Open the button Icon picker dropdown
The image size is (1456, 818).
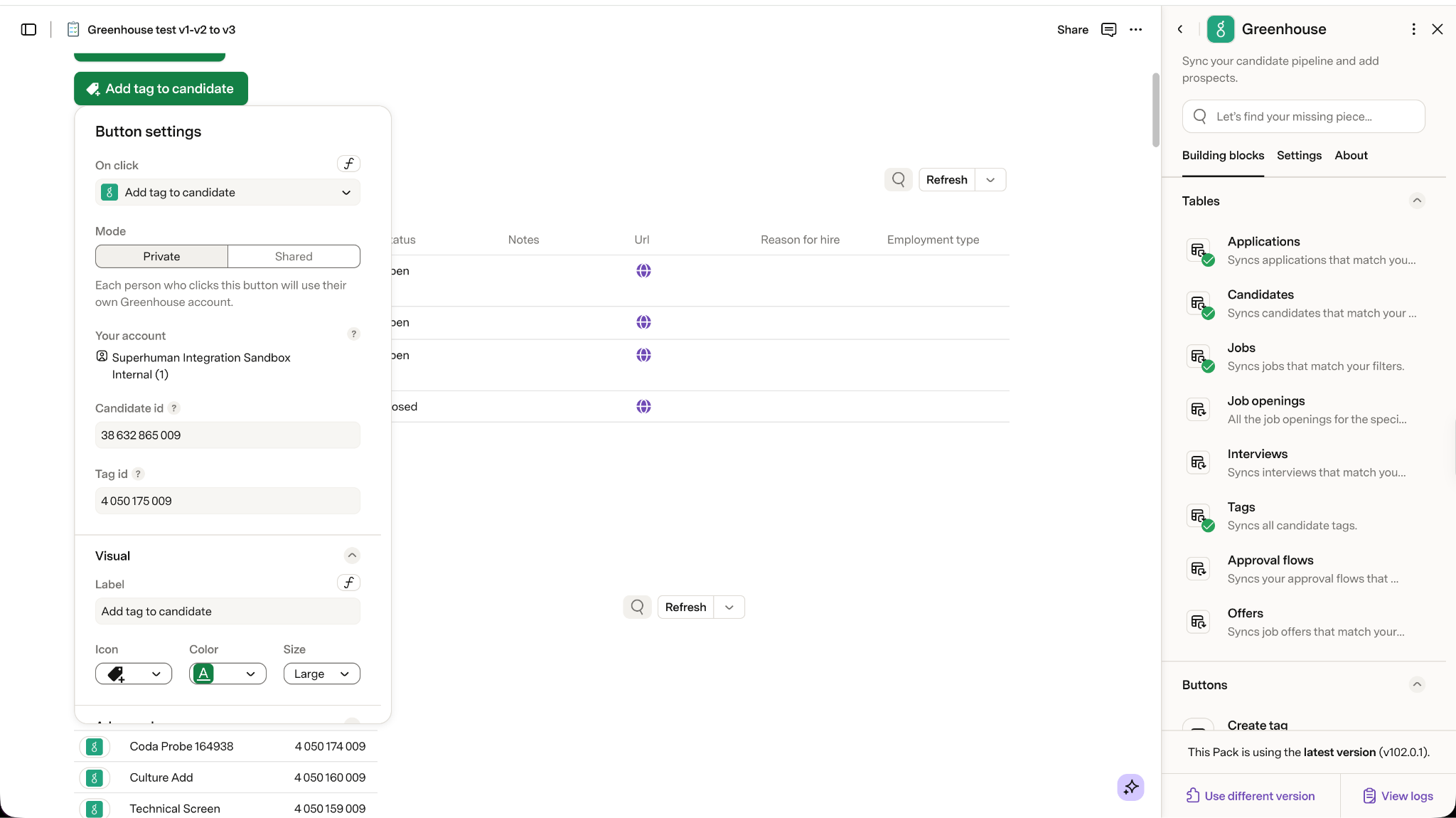coord(134,674)
